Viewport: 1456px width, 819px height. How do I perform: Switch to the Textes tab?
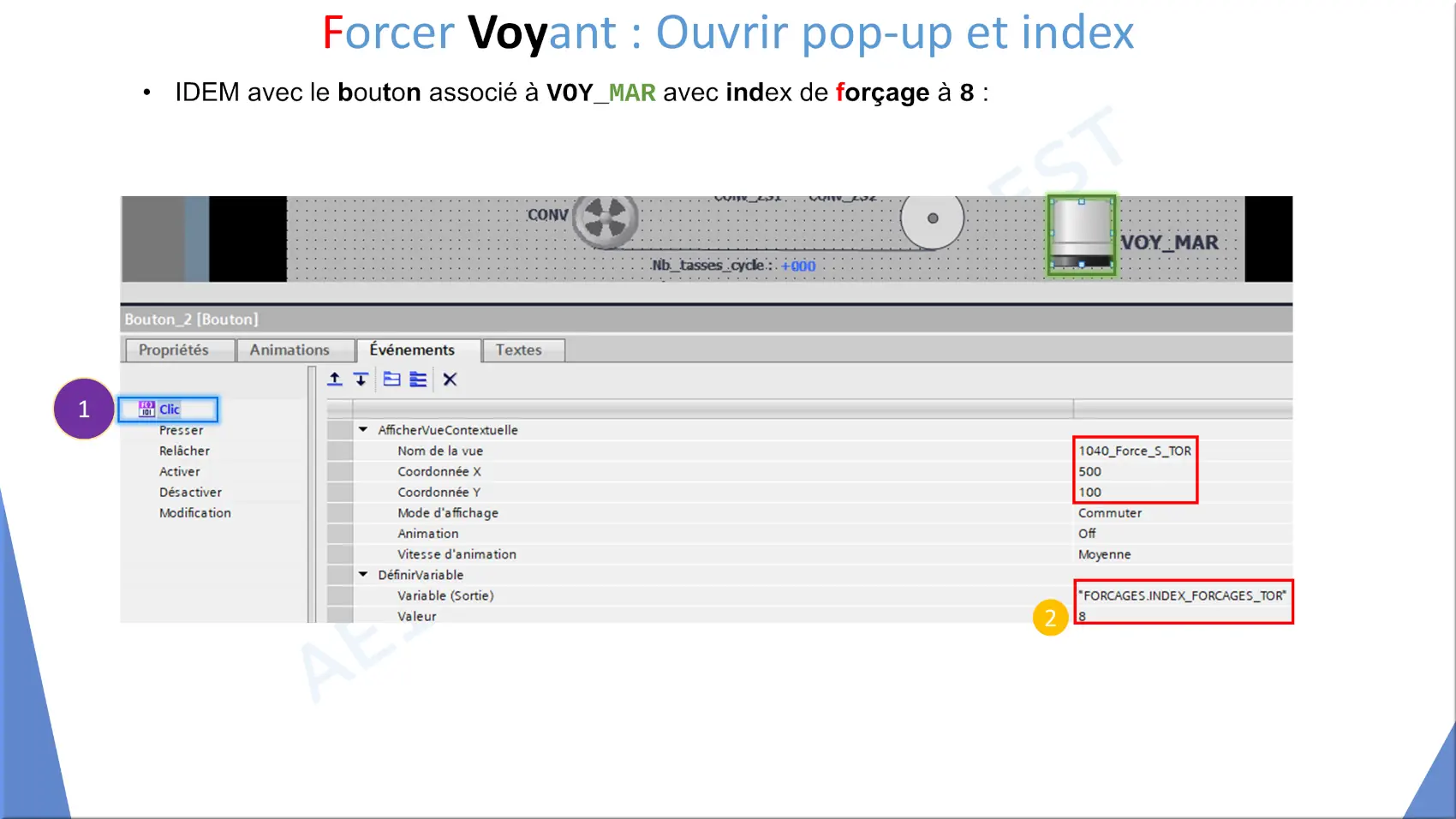tap(519, 350)
